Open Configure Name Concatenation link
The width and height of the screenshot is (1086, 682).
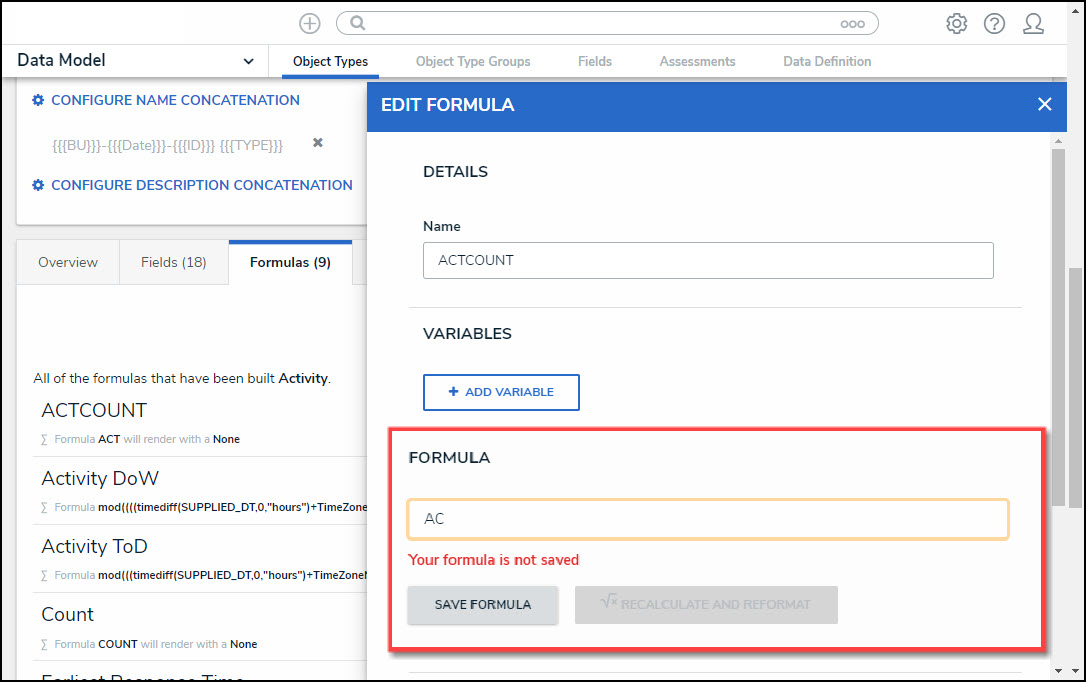pos(175,100)
